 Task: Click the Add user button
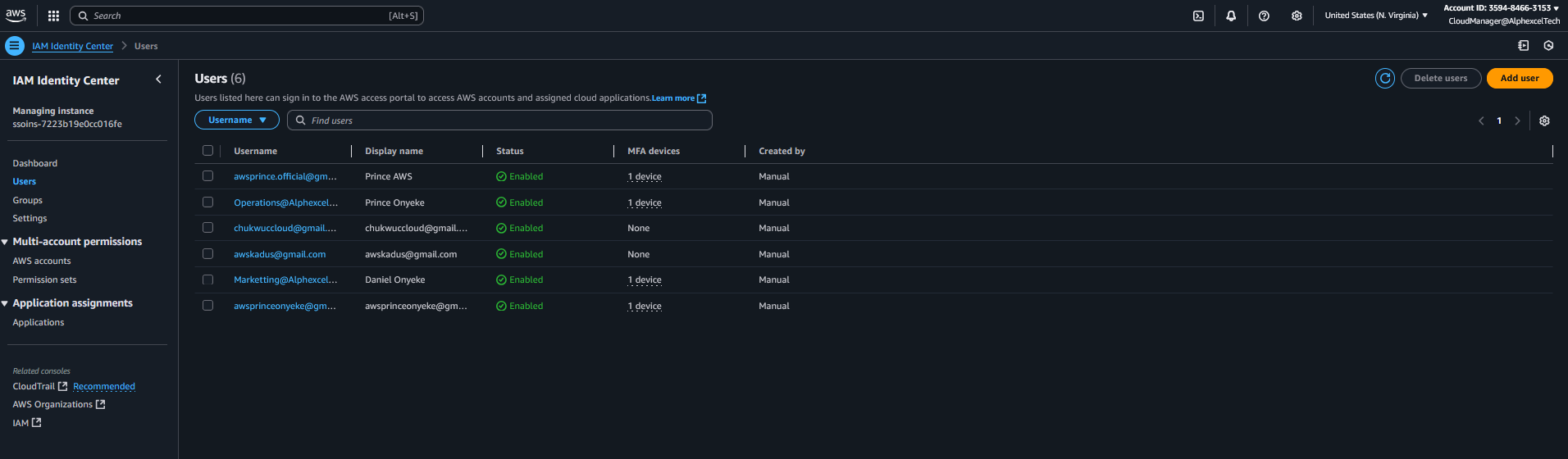click(1520, 78)
